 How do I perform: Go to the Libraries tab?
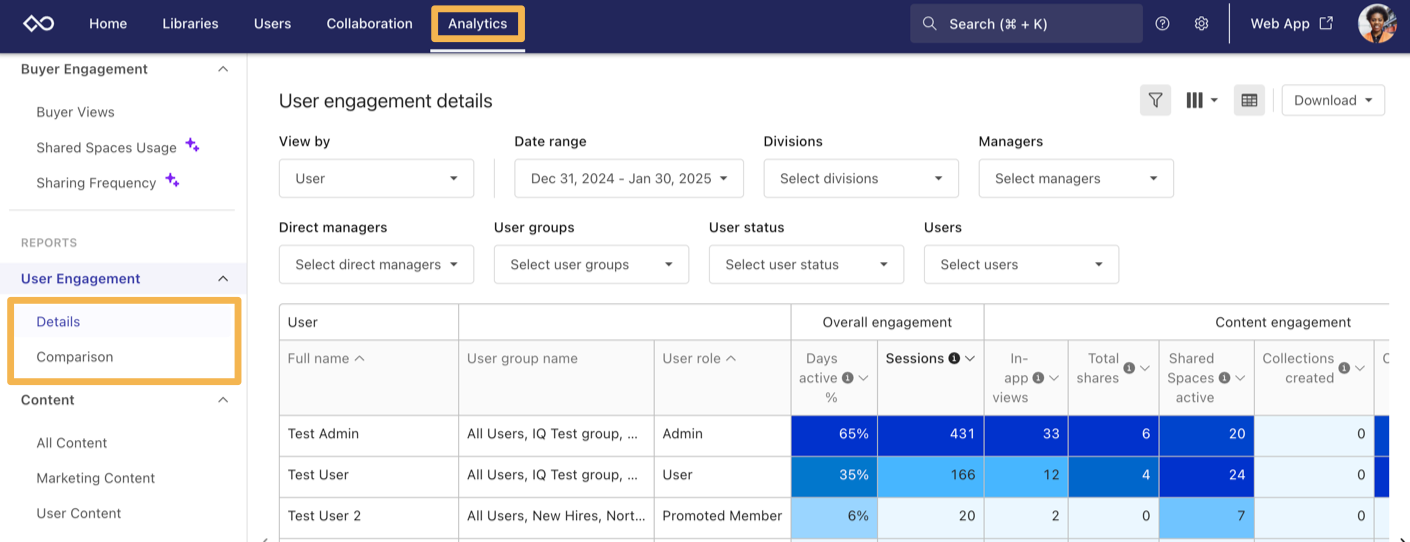coord(190,23)
